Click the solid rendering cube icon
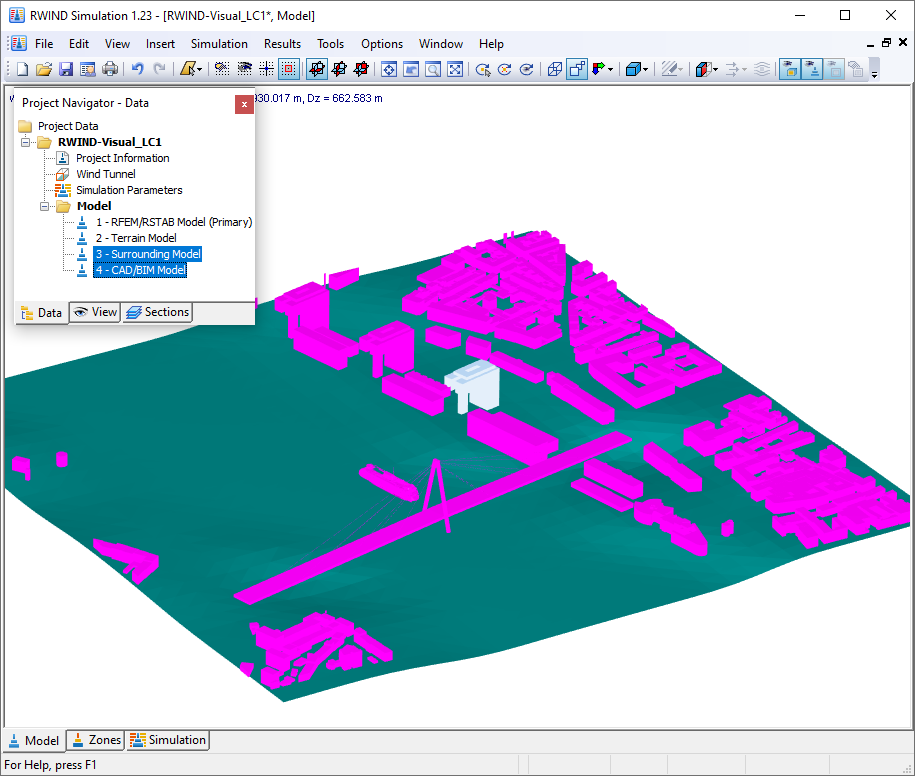The width and height of the screenshot is (915, 776). point(635,68)
